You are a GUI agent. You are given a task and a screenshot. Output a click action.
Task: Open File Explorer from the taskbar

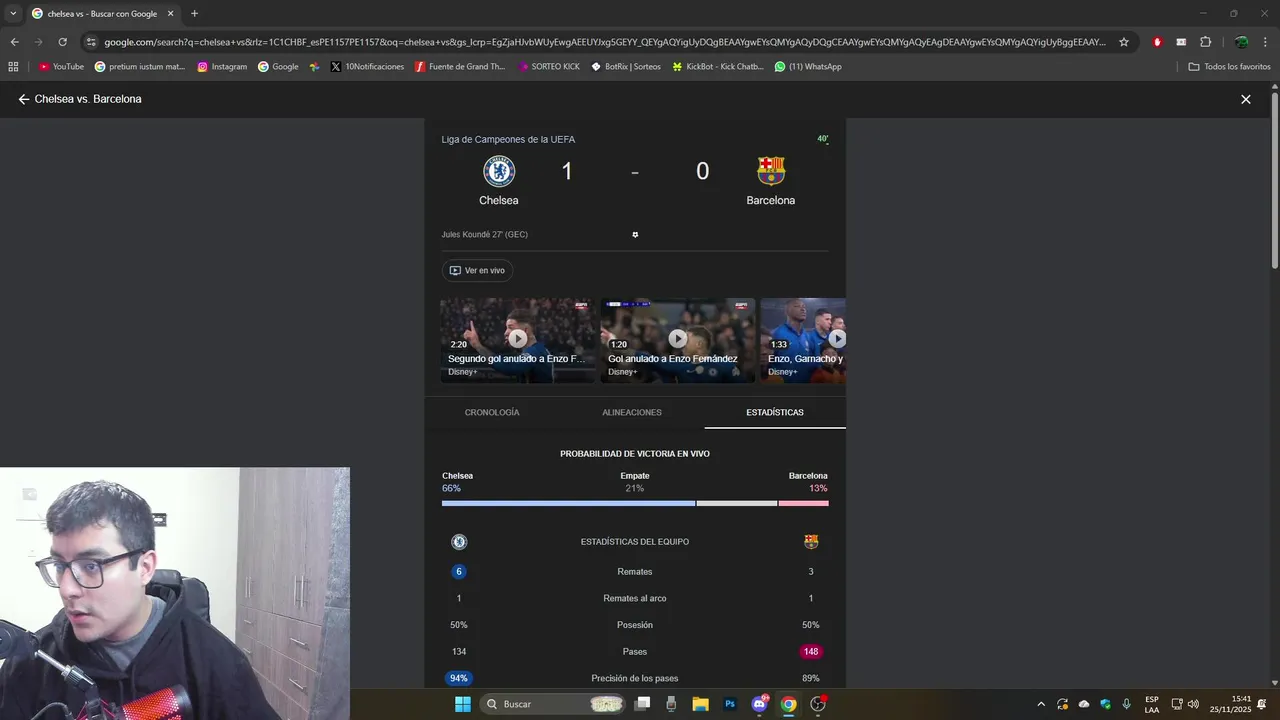[x=700, y=704]
